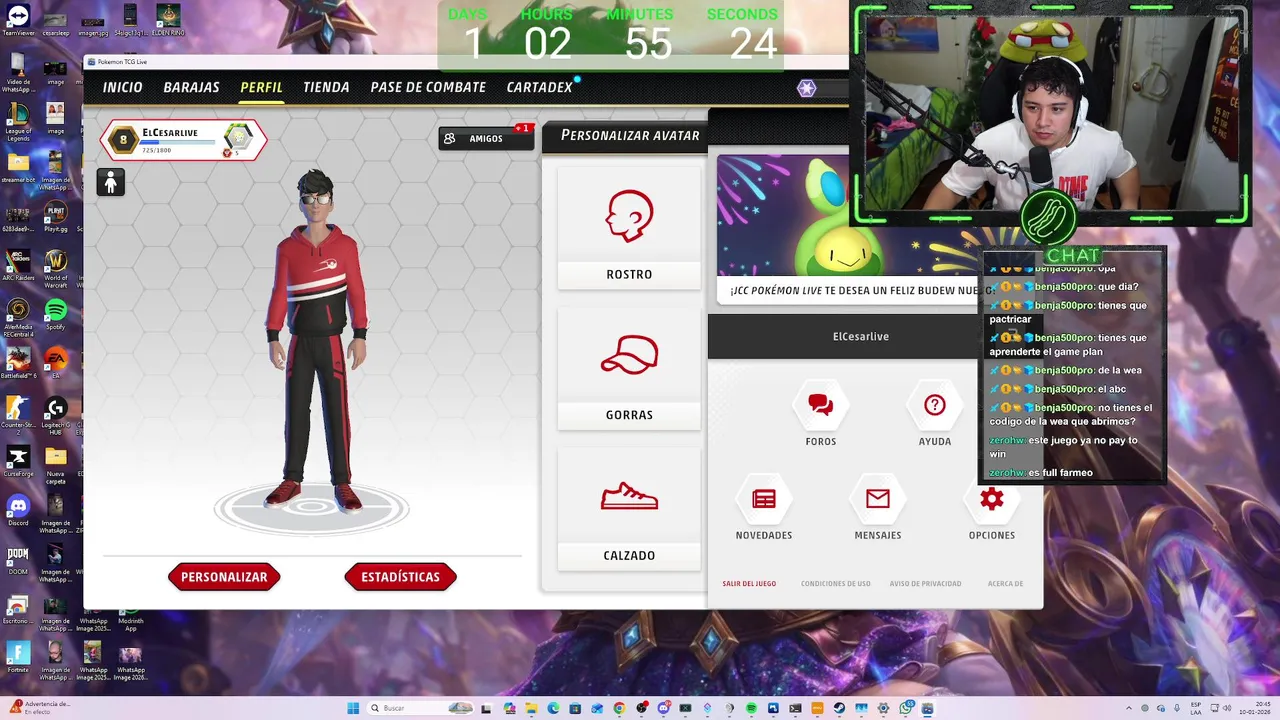The image size is (1280, 720).
Task: Open League of Legends desktop shortcut
Action: [18, 118]
